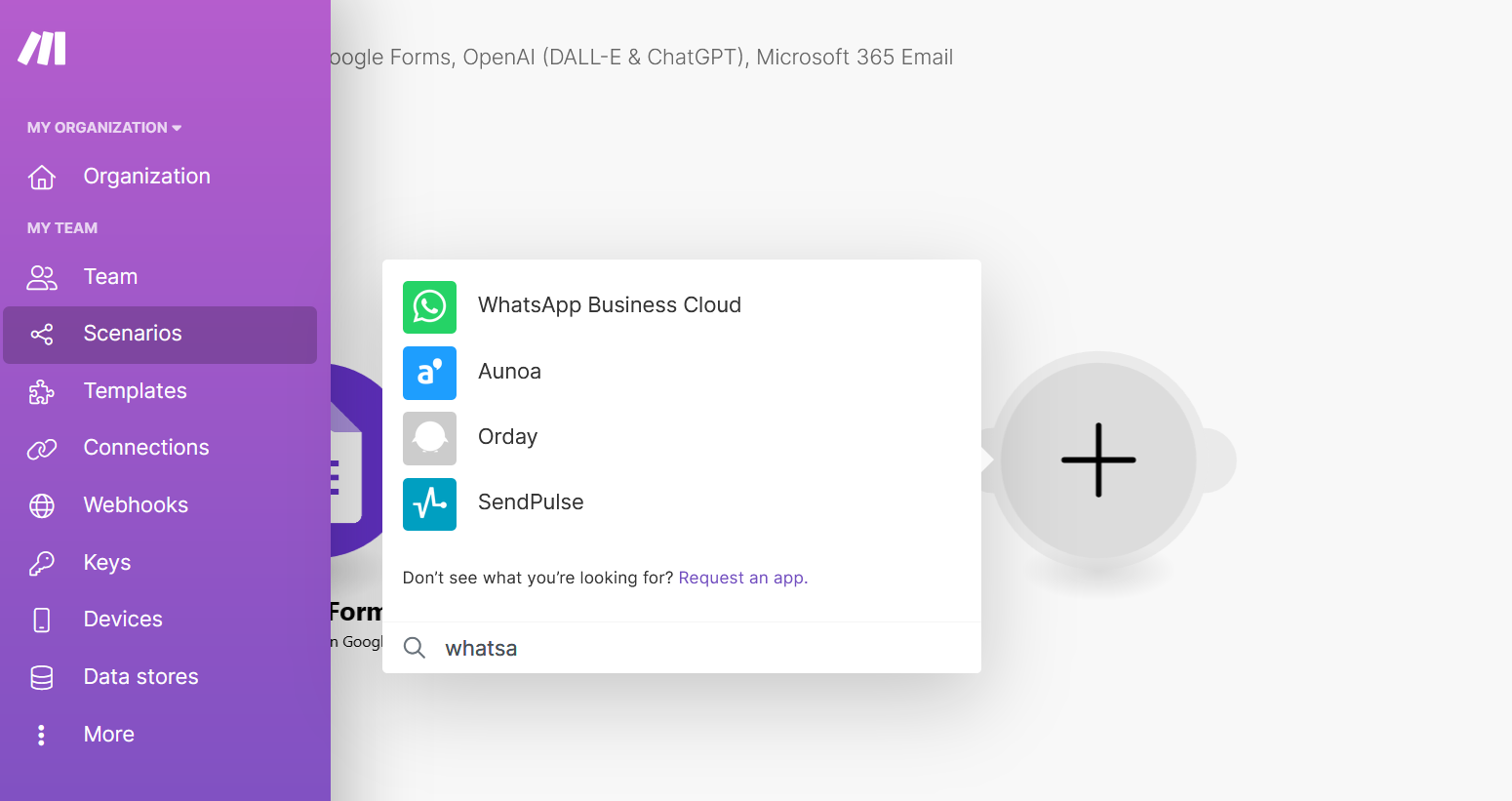
Task: Open the Organization page
Action: [x=147, y=177]
